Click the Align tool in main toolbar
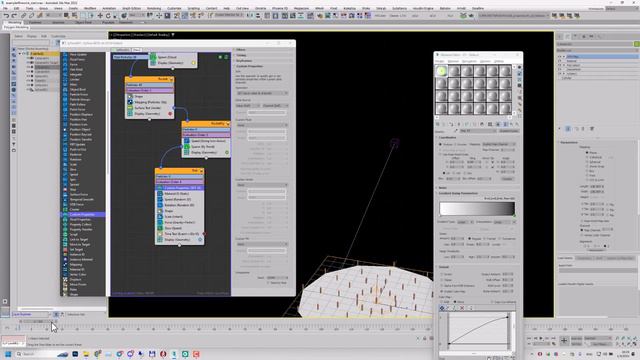 coord(258,16)
